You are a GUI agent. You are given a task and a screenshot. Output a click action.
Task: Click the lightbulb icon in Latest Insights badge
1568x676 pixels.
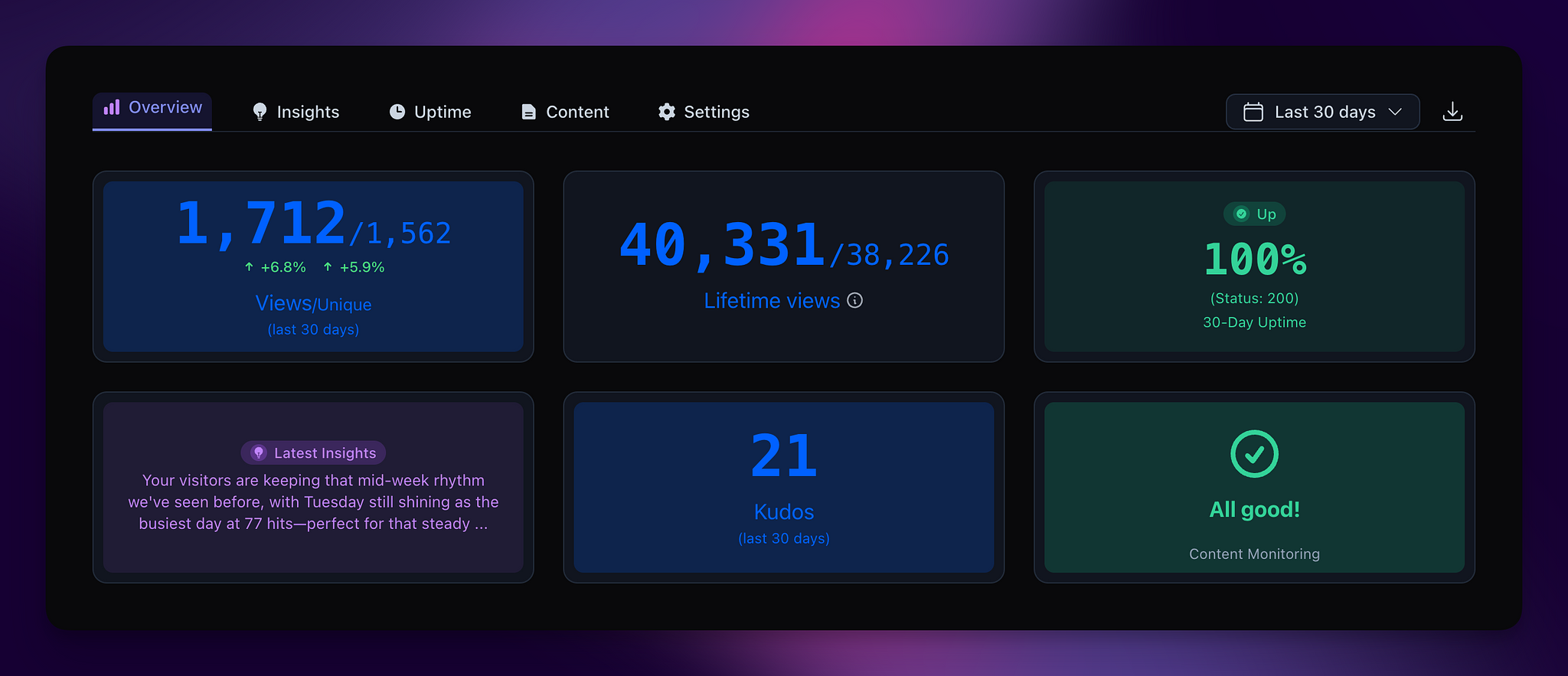coord(259,453)
